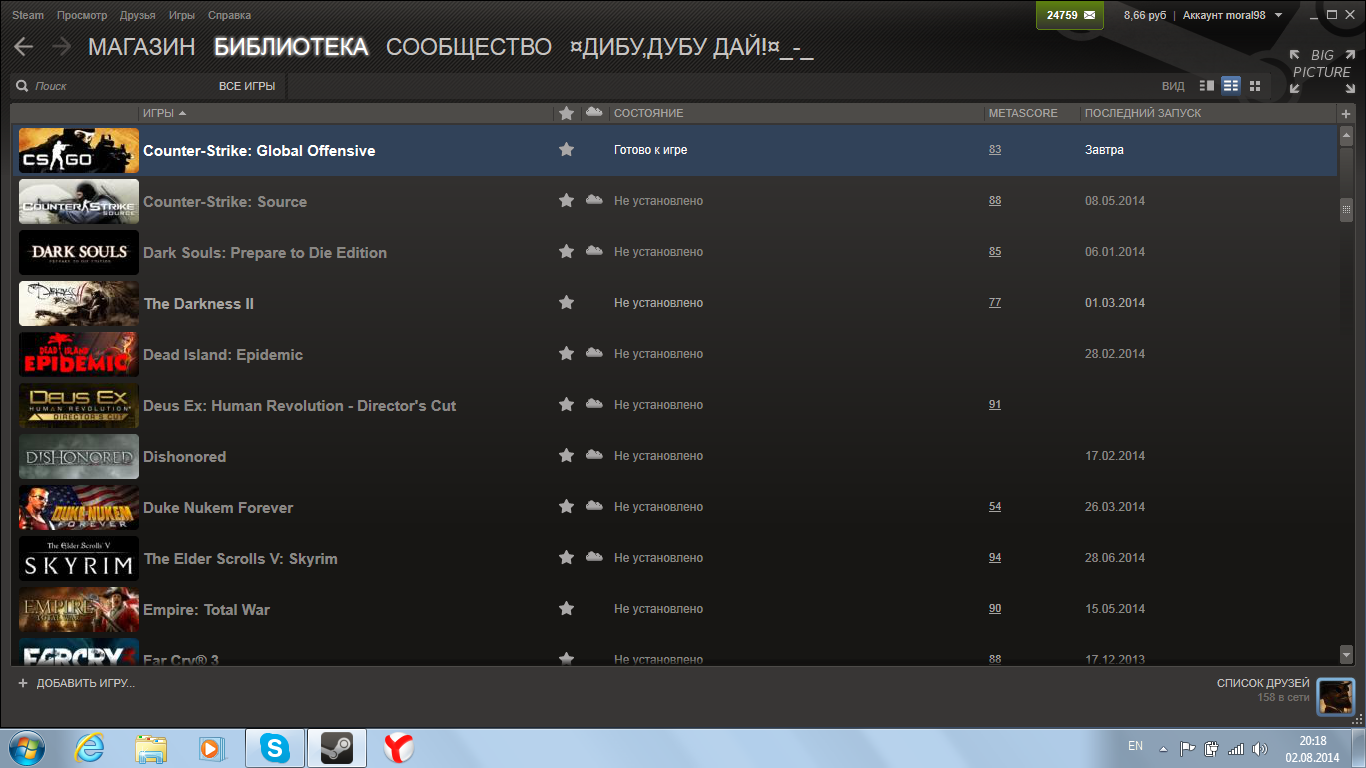Open the Просмотр menu
Viewport: 1366px width, 768px height.
click(82, 15)
